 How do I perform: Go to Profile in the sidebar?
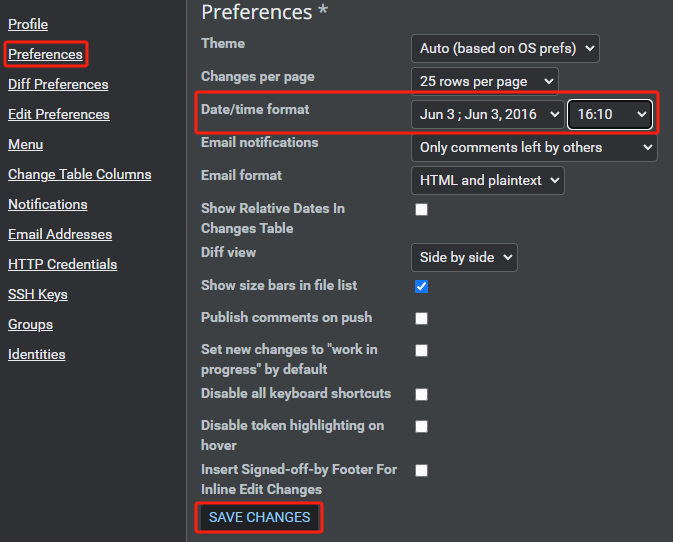[28, 24]
